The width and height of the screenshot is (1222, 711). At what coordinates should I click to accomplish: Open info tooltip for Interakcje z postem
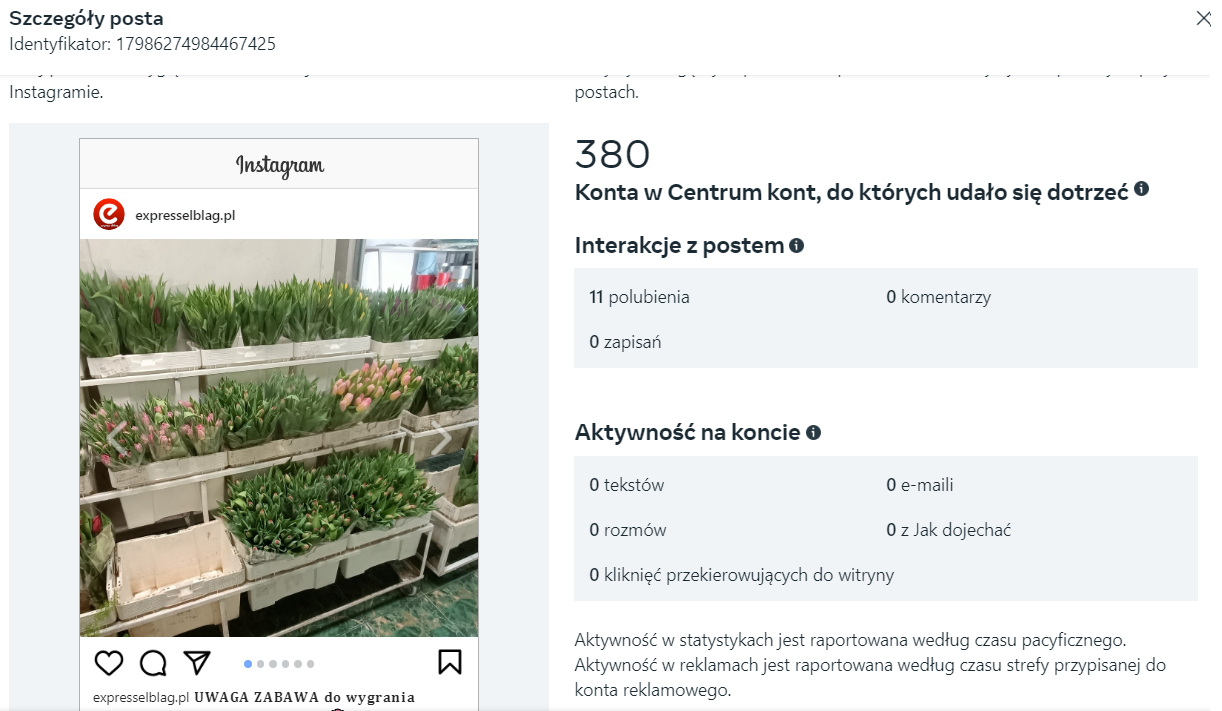796,245
